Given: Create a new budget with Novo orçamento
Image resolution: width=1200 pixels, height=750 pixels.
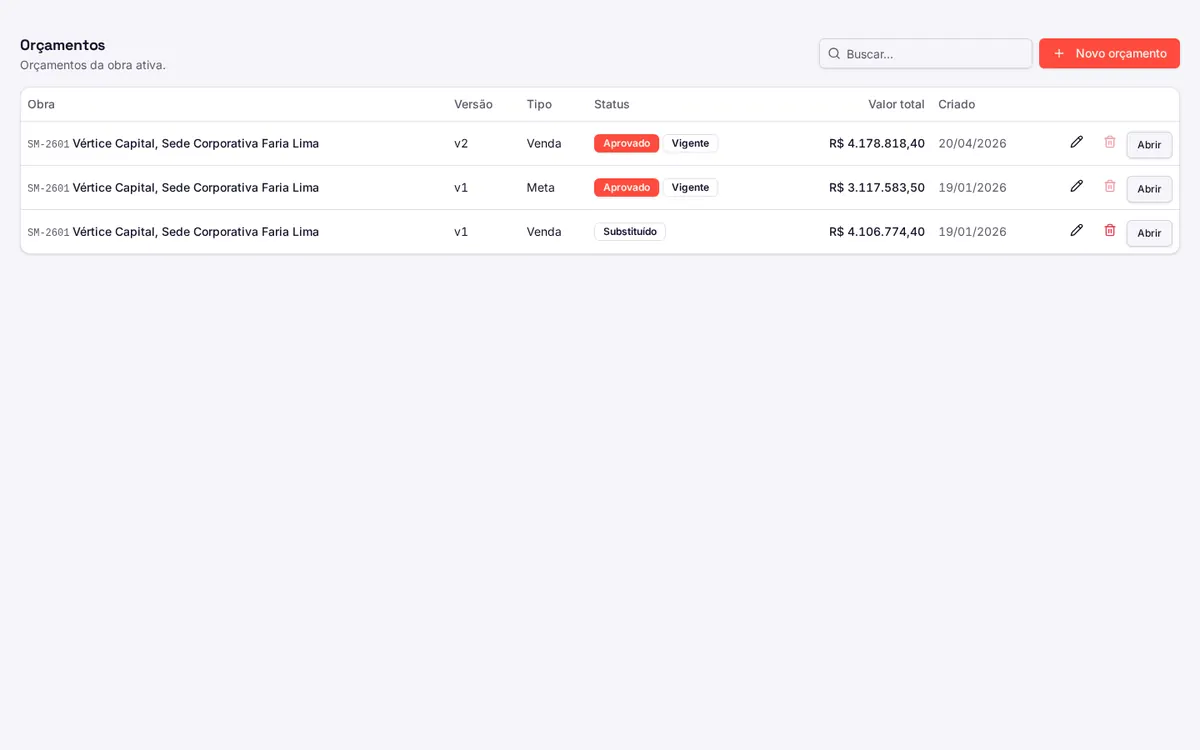Looking at the screenshot, I should 1109,53.
